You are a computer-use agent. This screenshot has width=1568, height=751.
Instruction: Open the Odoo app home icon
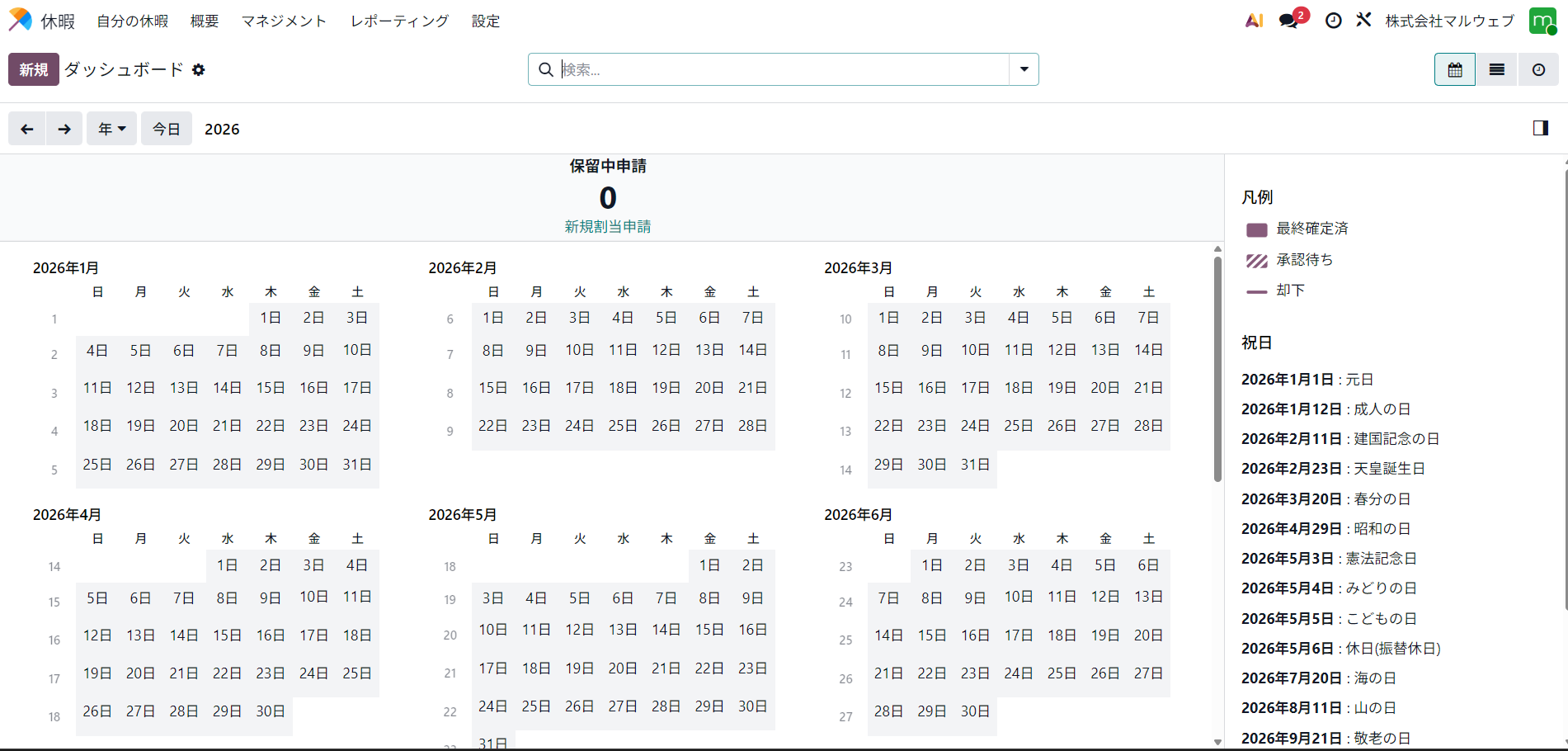click(x=20, y=21)
